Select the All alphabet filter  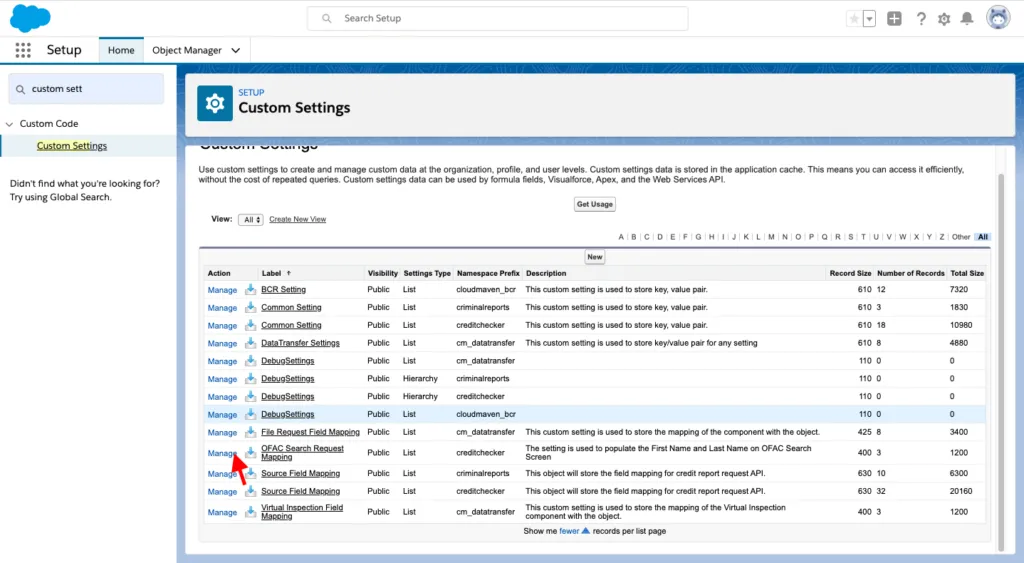(x=983, y=237)
